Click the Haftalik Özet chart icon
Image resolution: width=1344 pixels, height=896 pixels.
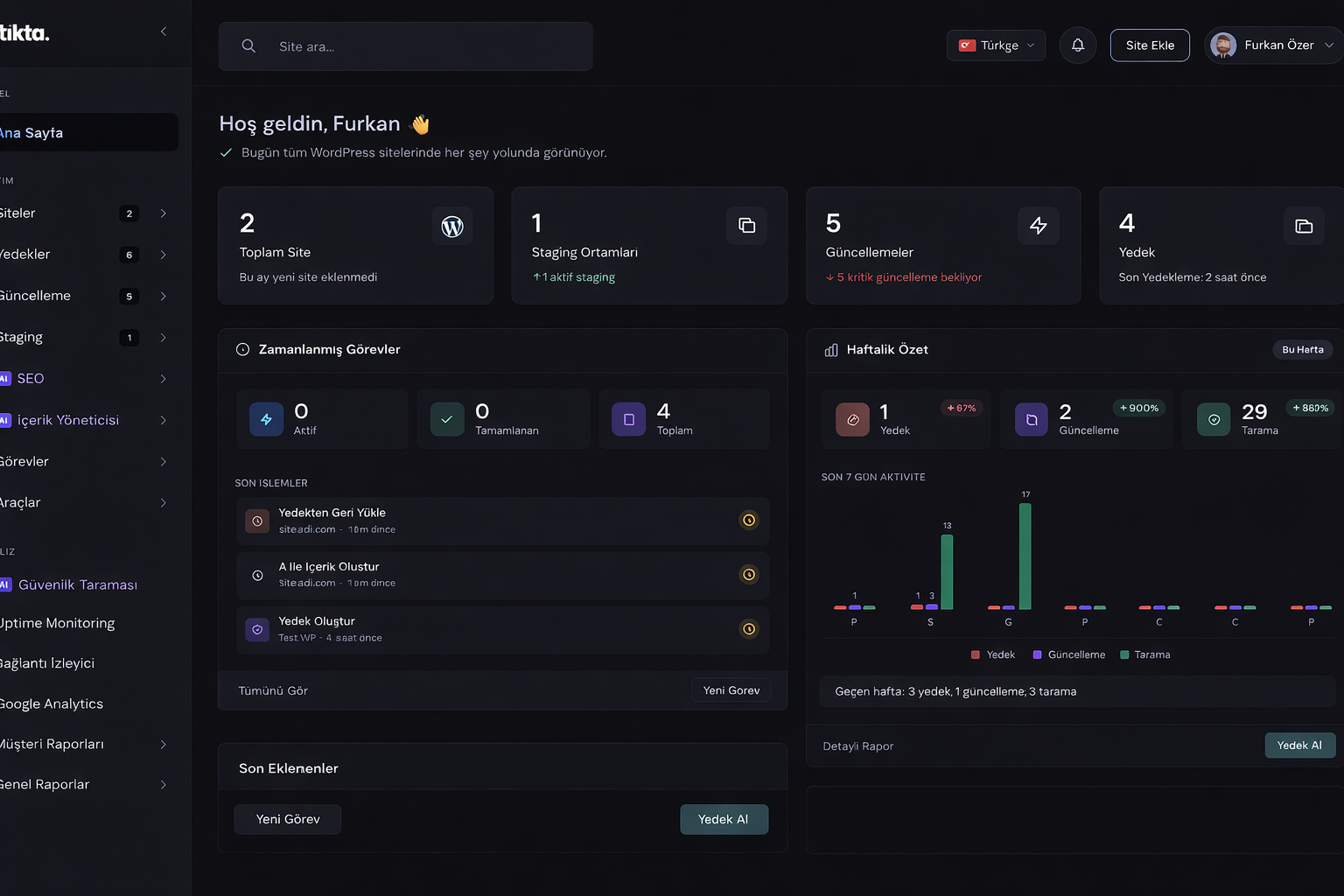[x=829, y=349]
